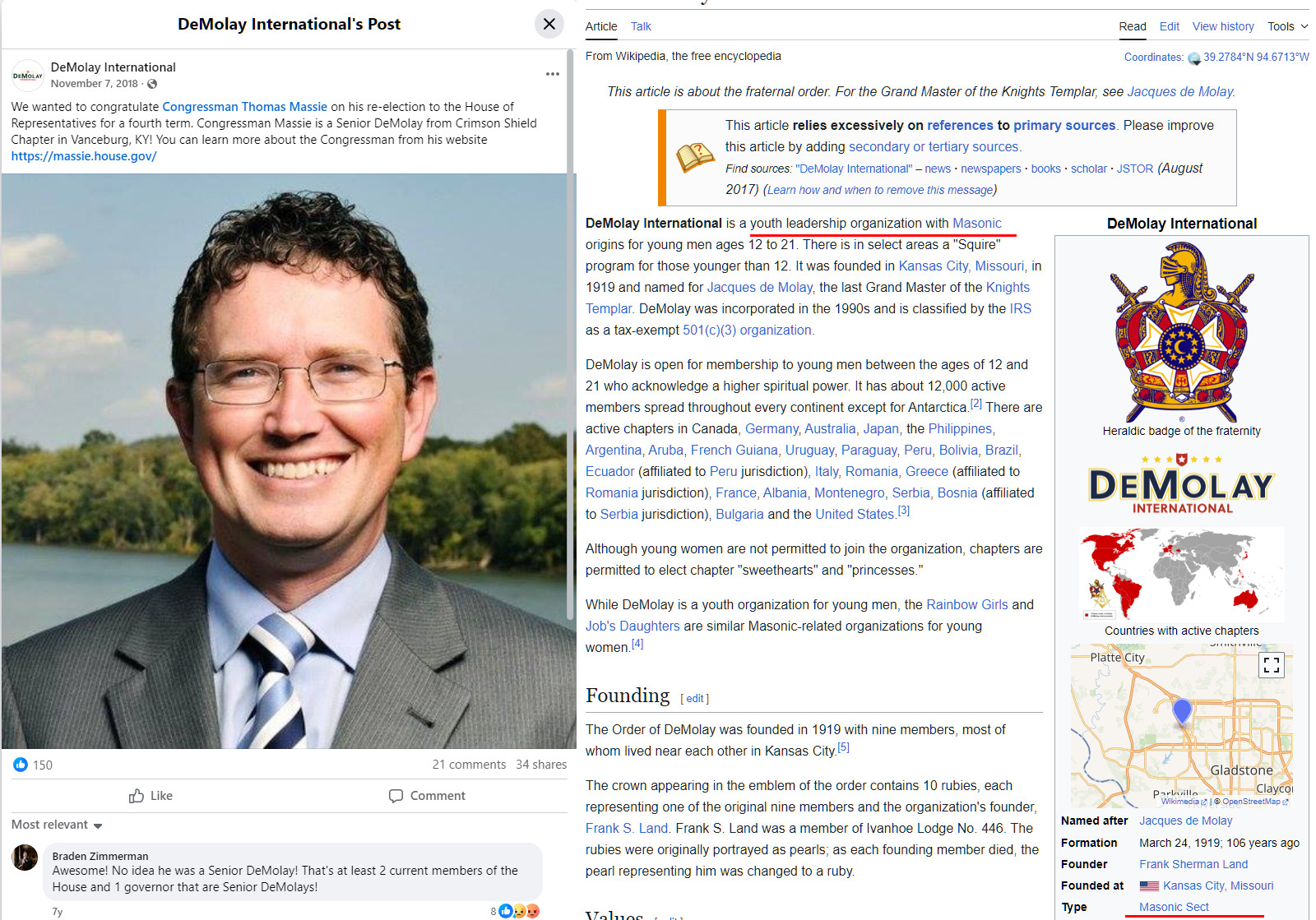Switch to the Talk tab
Viewport: 1316px width, 920px height.
(x=641, y=26)
